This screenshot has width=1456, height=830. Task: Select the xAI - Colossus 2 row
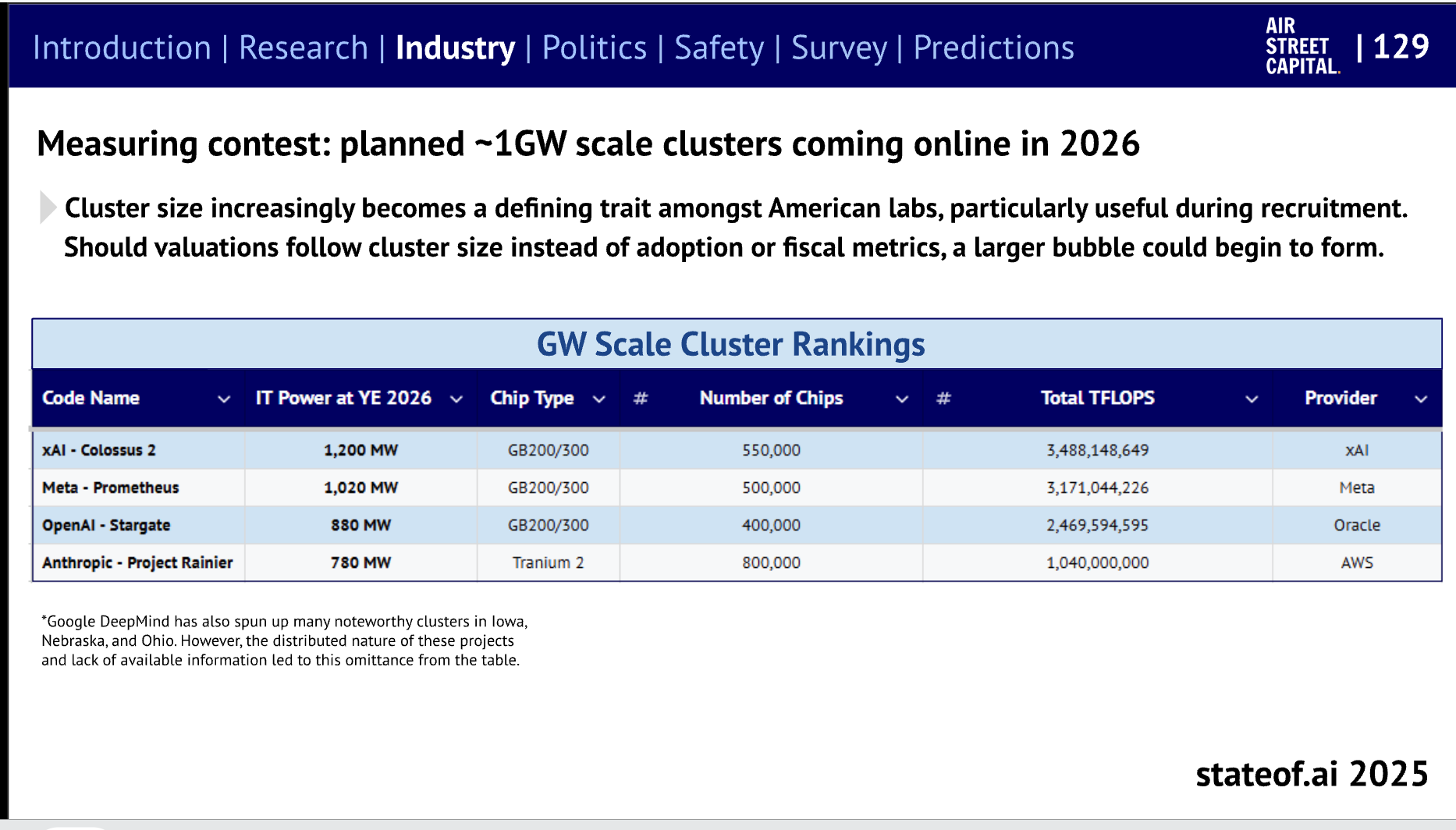point(99,450)
